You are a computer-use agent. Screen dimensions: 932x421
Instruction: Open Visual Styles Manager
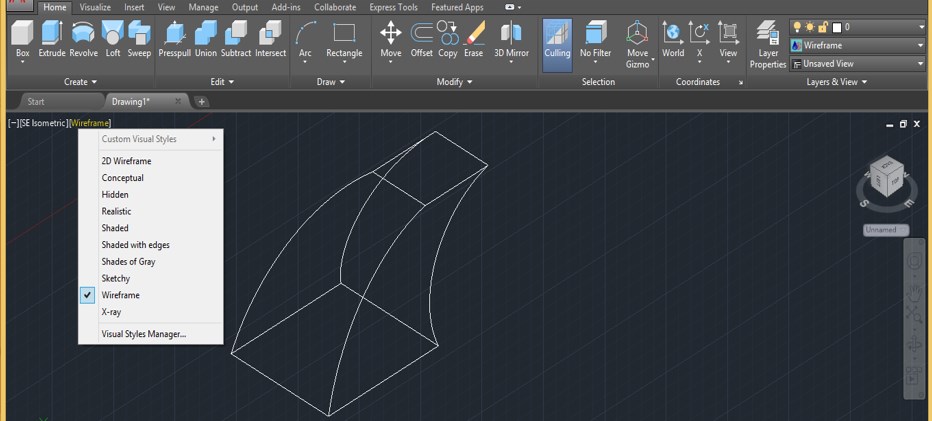click(143, 334)
